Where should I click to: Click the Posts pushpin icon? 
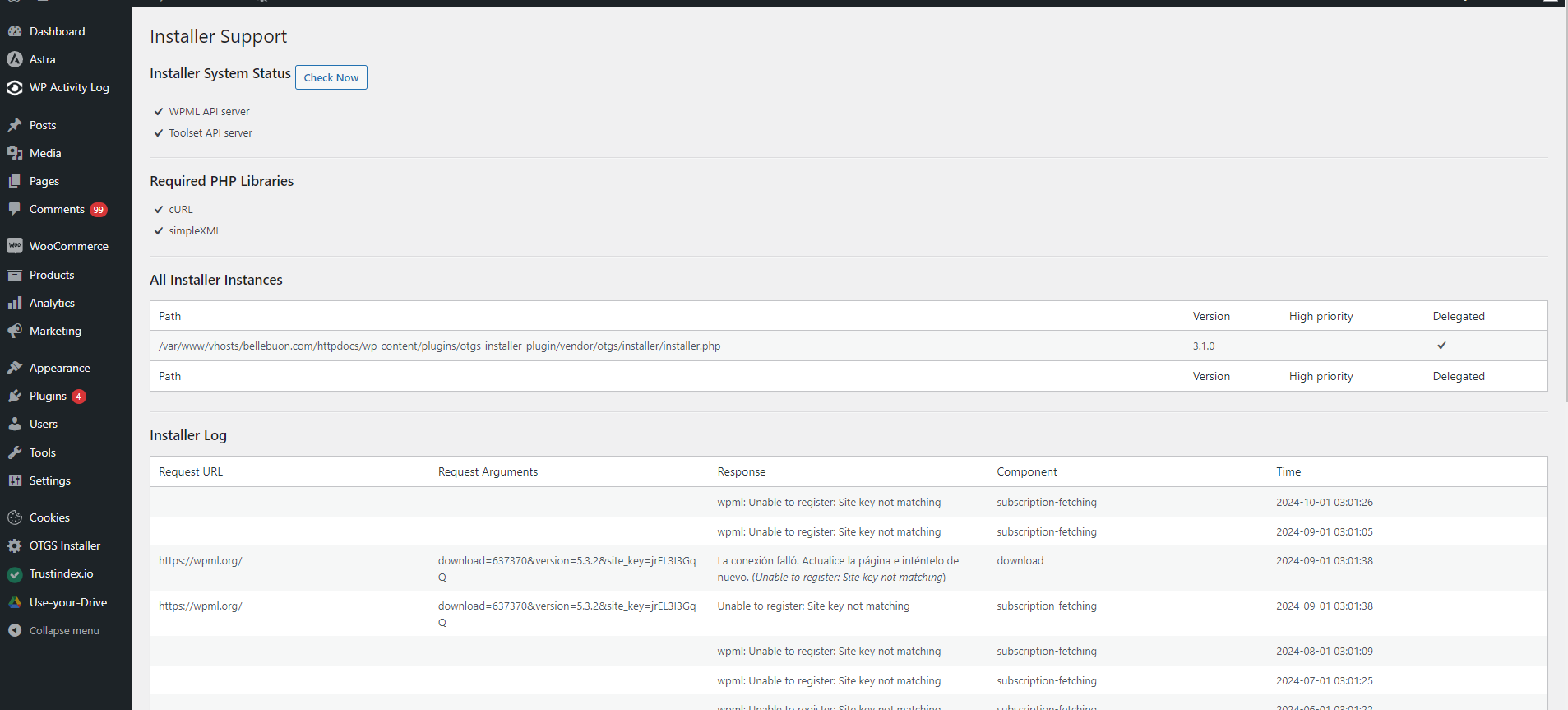point(15,125)
